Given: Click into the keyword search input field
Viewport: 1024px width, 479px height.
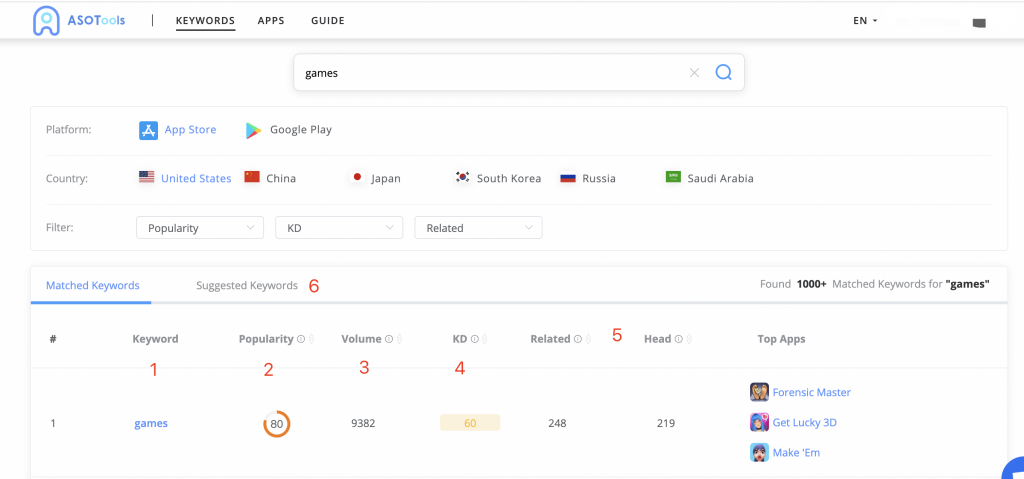Looking at the screenshot, I should click(x=490, y=73).
